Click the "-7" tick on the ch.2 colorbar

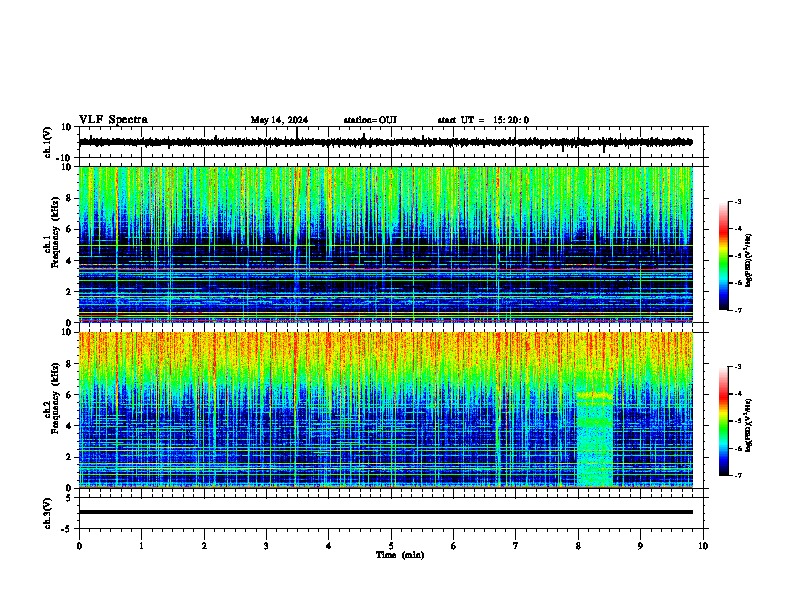737,476
